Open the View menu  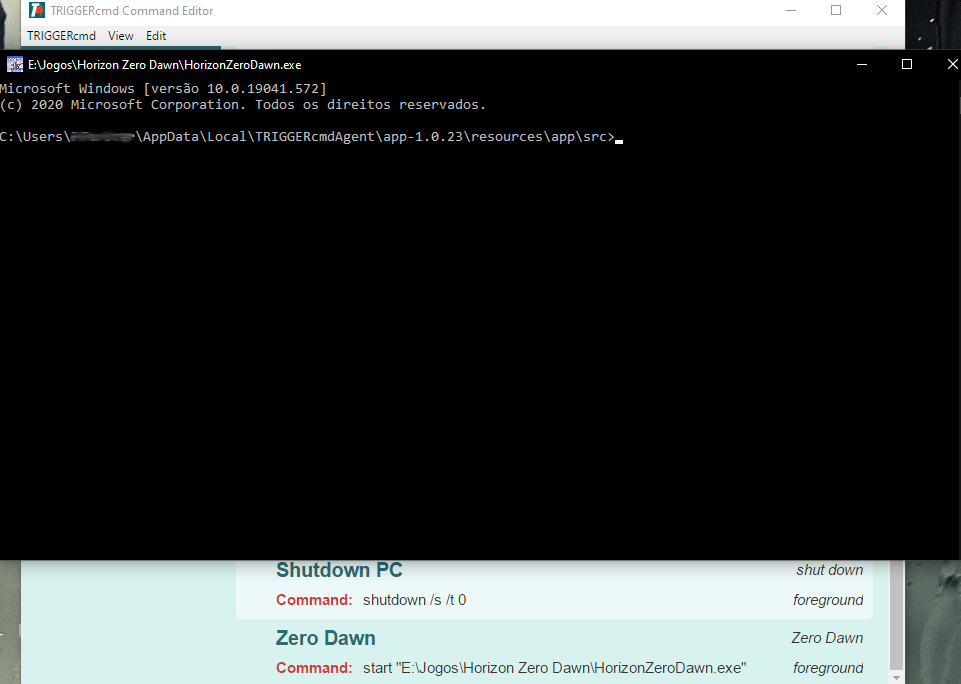[x=121, y=36]
